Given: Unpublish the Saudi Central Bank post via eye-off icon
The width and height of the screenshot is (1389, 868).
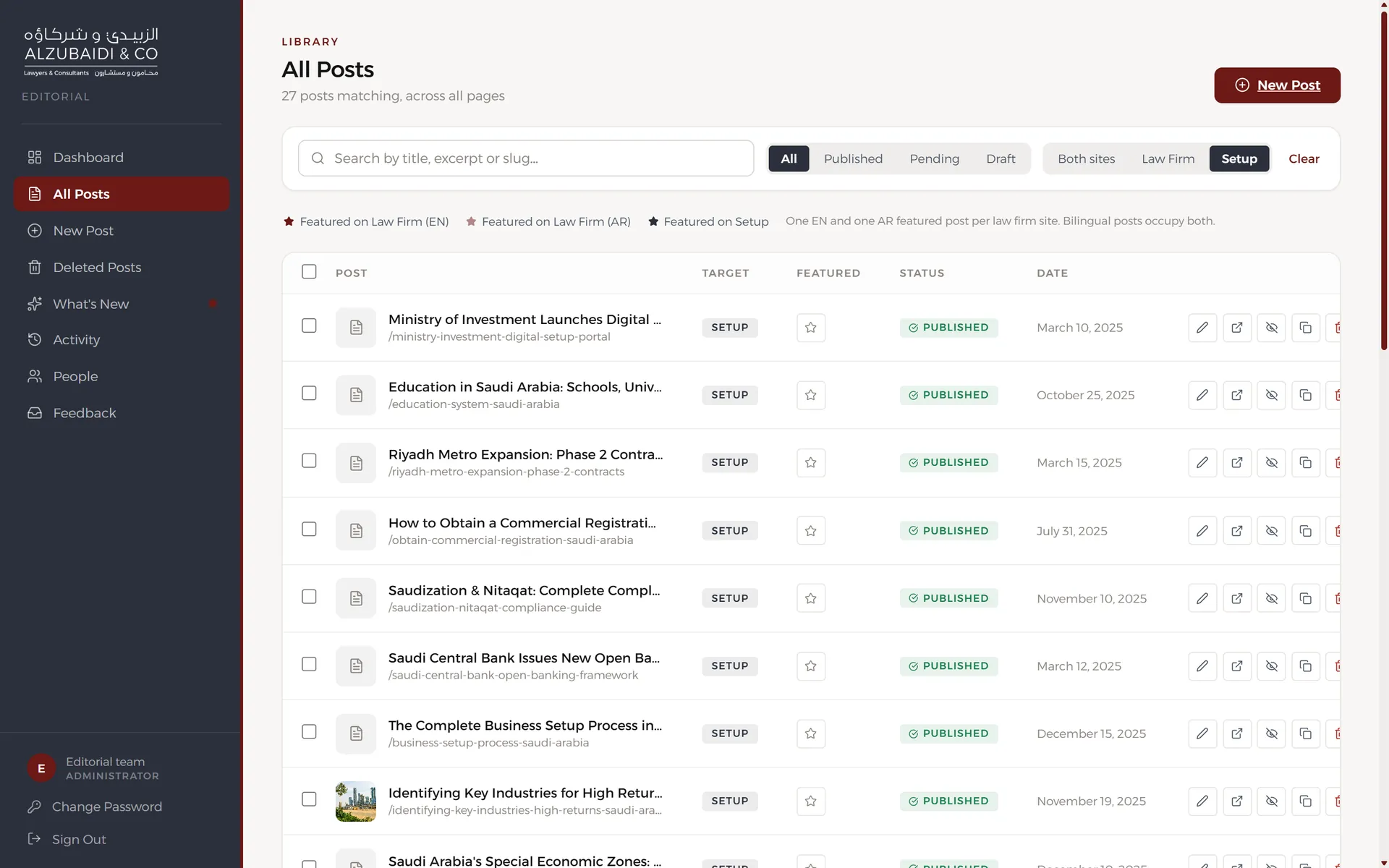Looking at the screenshot, I should click(1271, 666).
